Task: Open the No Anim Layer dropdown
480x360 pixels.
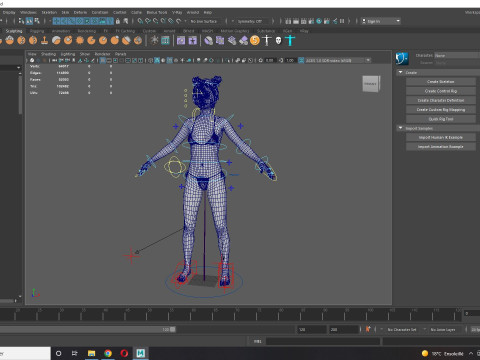Action: (x=443, y=329)
